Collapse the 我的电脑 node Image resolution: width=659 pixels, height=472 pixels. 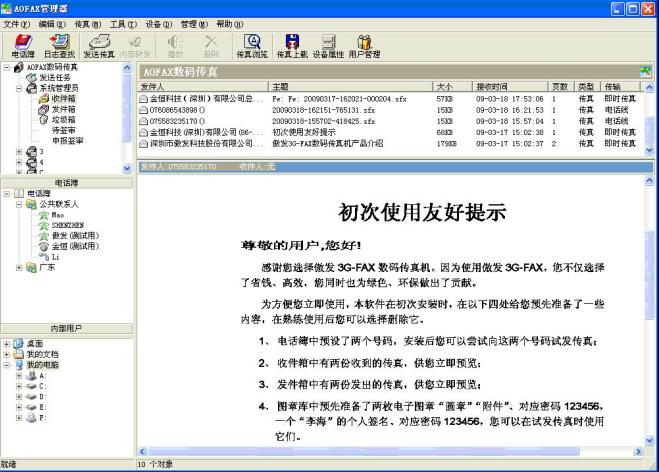point(7,365)
